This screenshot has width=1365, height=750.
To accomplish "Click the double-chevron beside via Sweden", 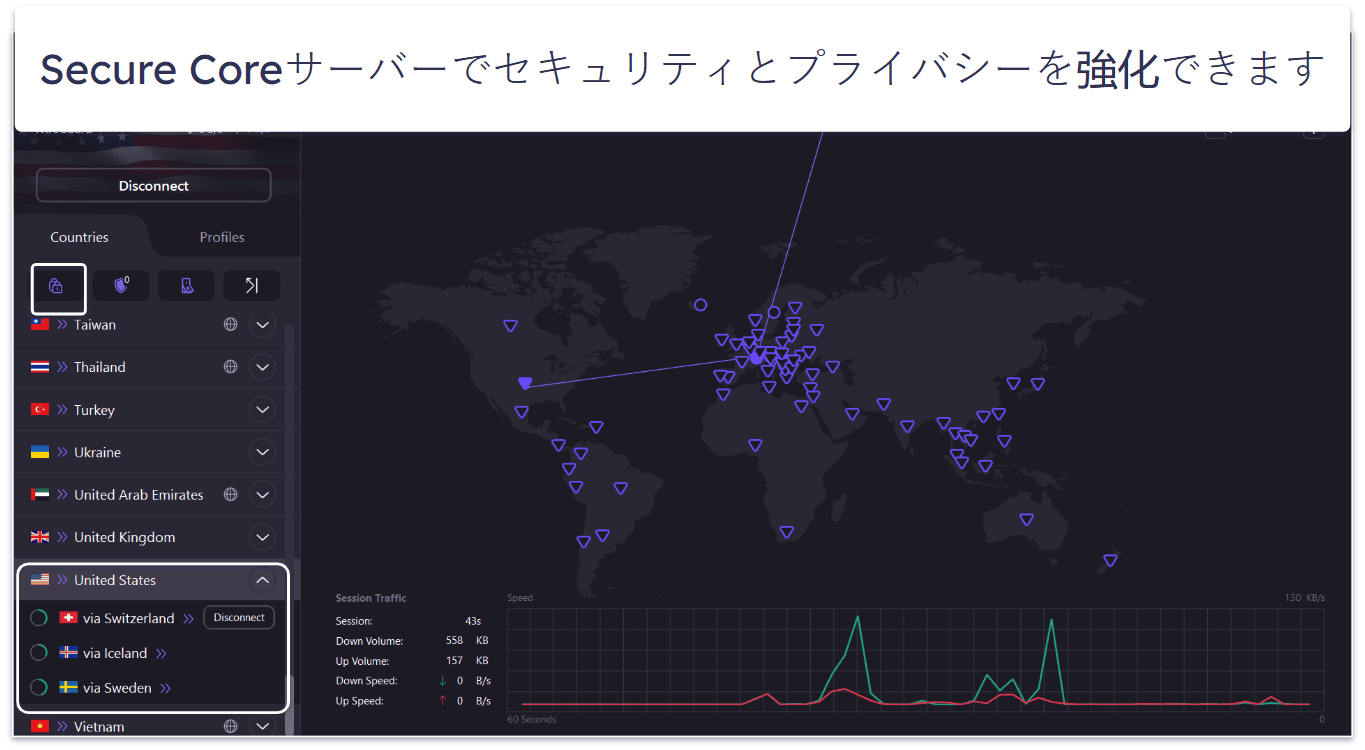I will pyautogui.click(x=166, y=688).
